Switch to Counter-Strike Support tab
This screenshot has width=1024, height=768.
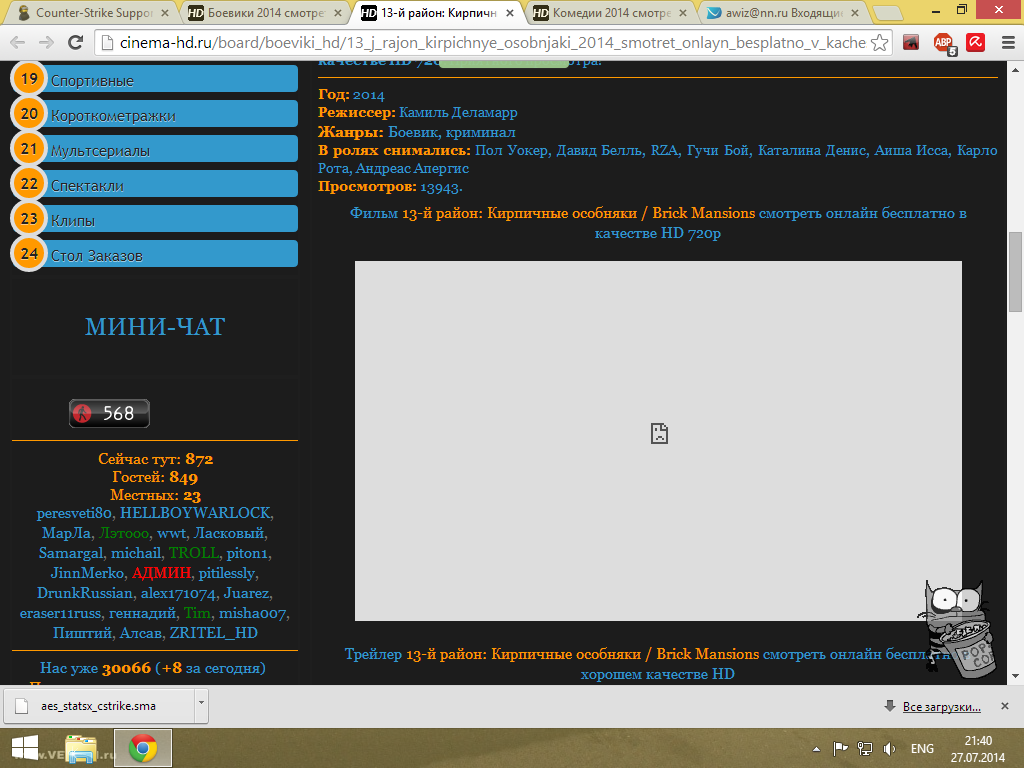click(93, 12)
